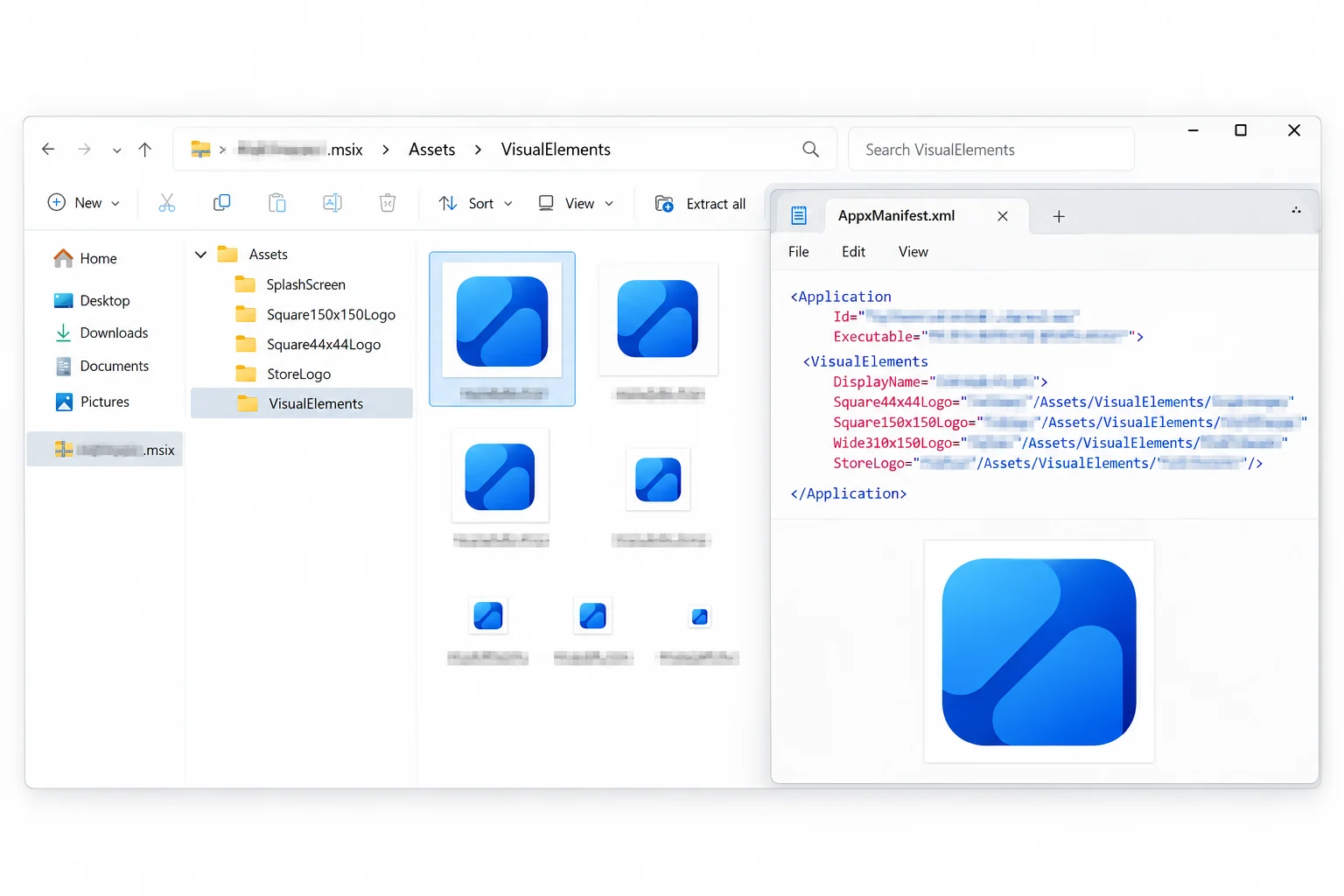Click Notepad's dots icon at top right
Image resolution: width=1344 pixels, height=896 pixels.
(x=1296, y=210)
